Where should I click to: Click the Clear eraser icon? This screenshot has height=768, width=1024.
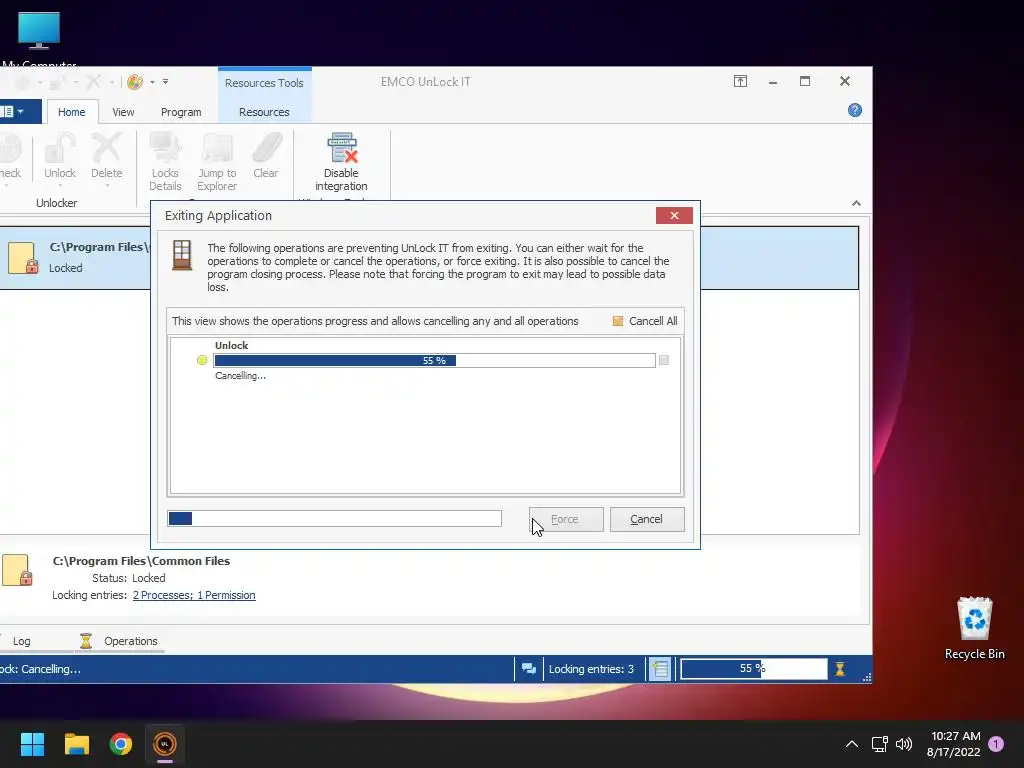click(266, 148)
